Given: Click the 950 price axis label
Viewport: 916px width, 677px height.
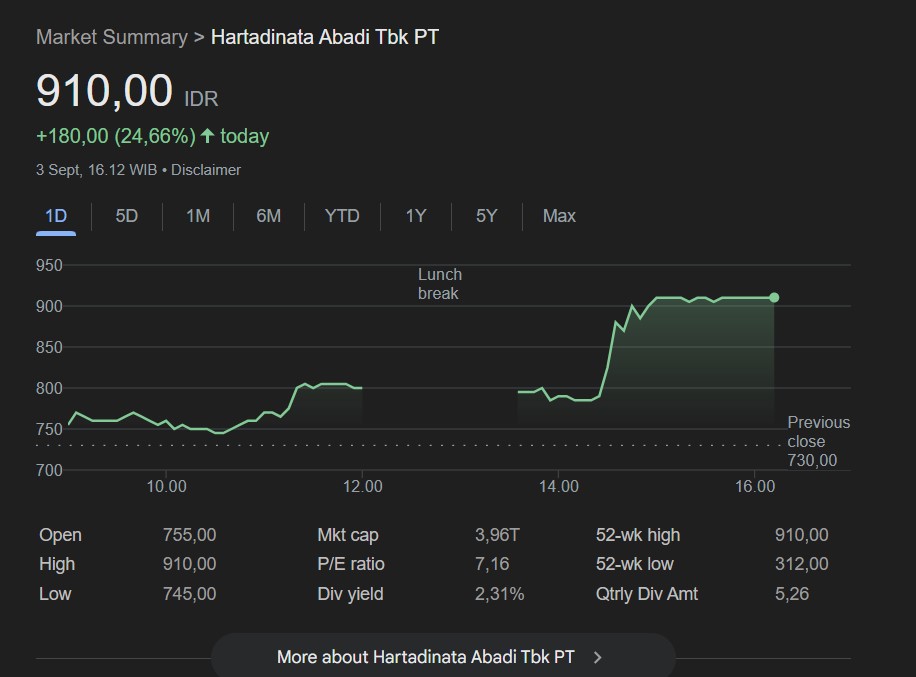Looking at the screenshot, I should (49, 266).
